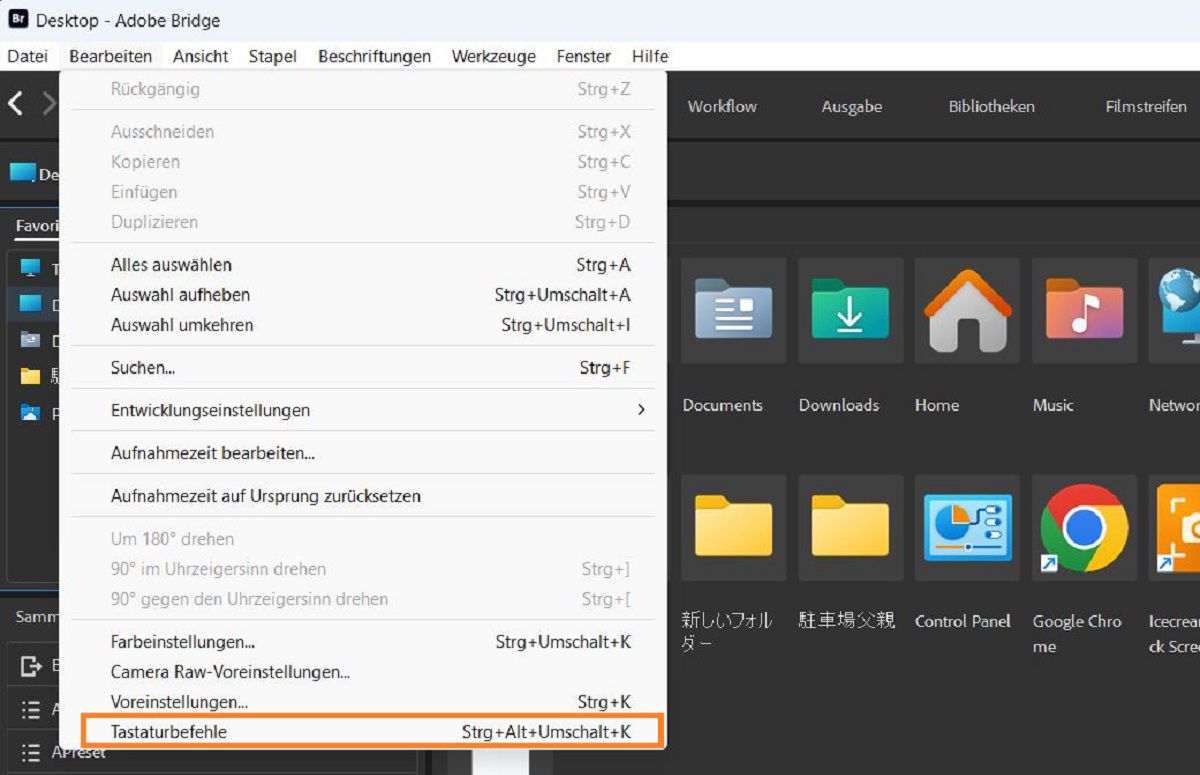Click the Downloads label

point(839,405)
